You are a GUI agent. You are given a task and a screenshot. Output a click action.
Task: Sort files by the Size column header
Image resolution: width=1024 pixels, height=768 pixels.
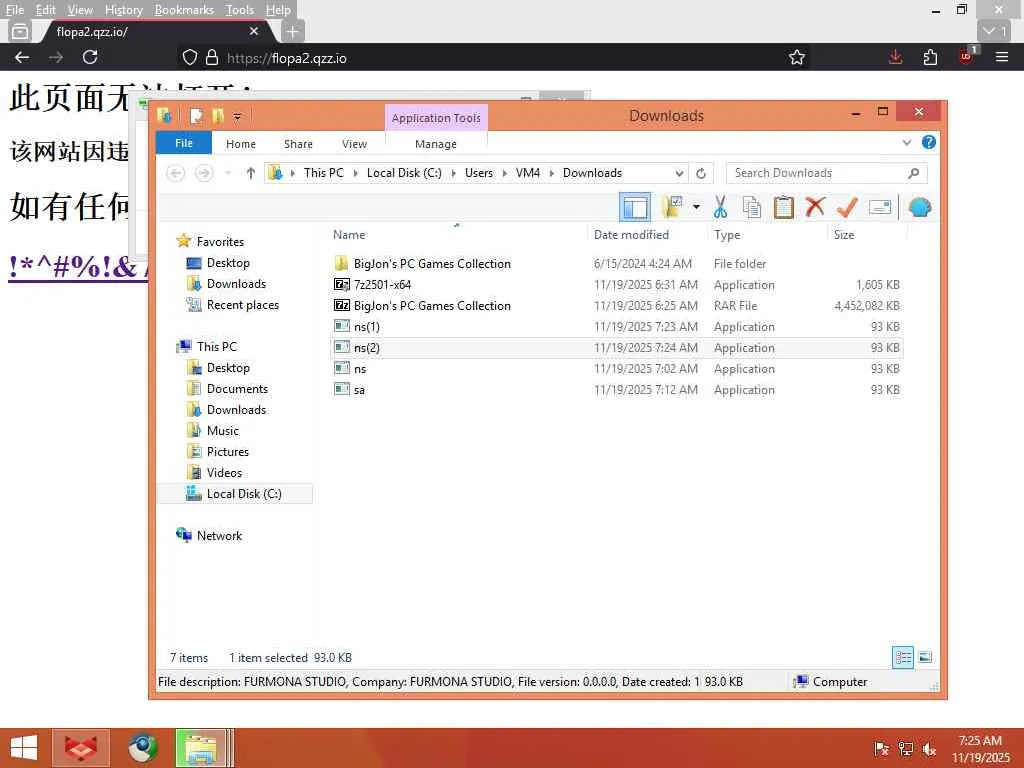tap(867, 234)
